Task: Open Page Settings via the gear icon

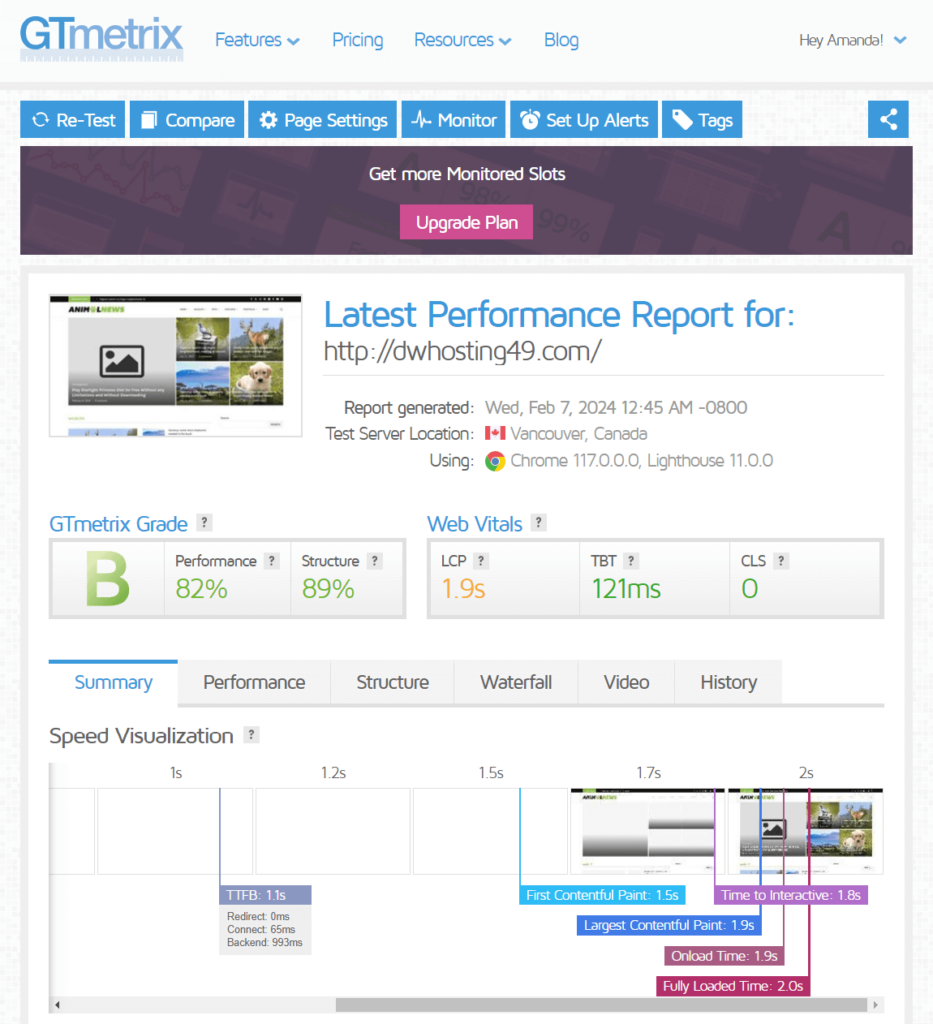Action: tap(268, 119)
